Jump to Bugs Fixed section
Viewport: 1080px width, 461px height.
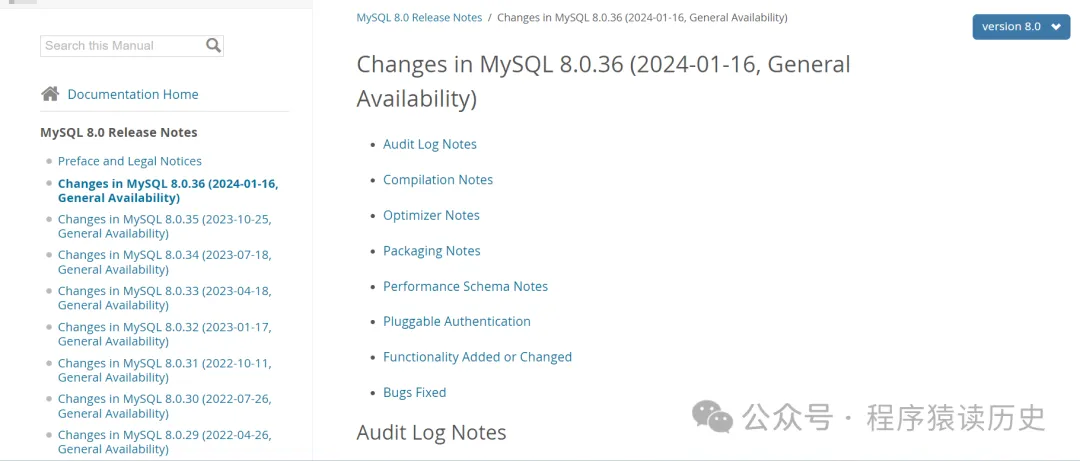coord(415,393)
